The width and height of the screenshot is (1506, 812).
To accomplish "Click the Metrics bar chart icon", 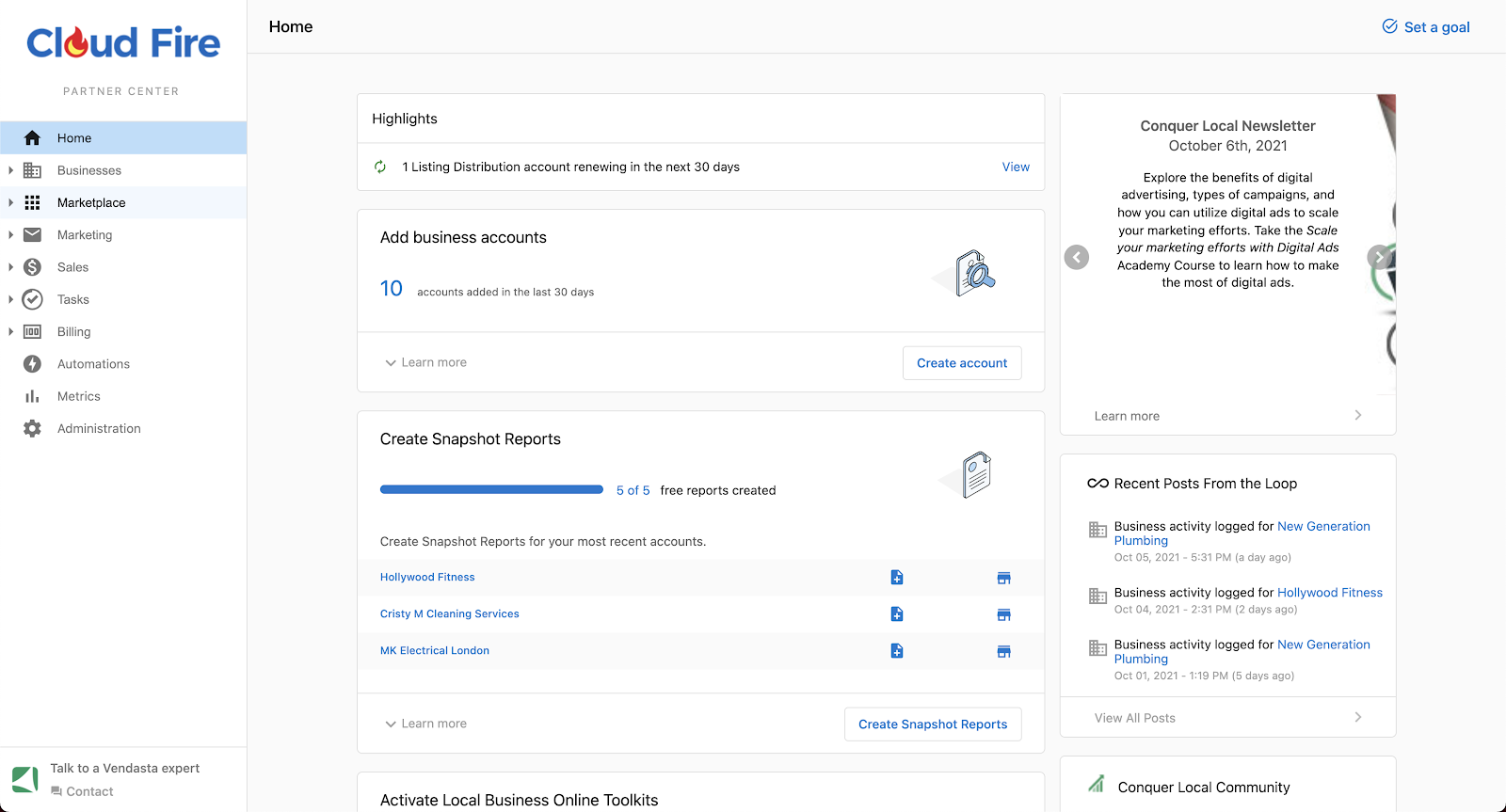I will click(x=32, y=396).
